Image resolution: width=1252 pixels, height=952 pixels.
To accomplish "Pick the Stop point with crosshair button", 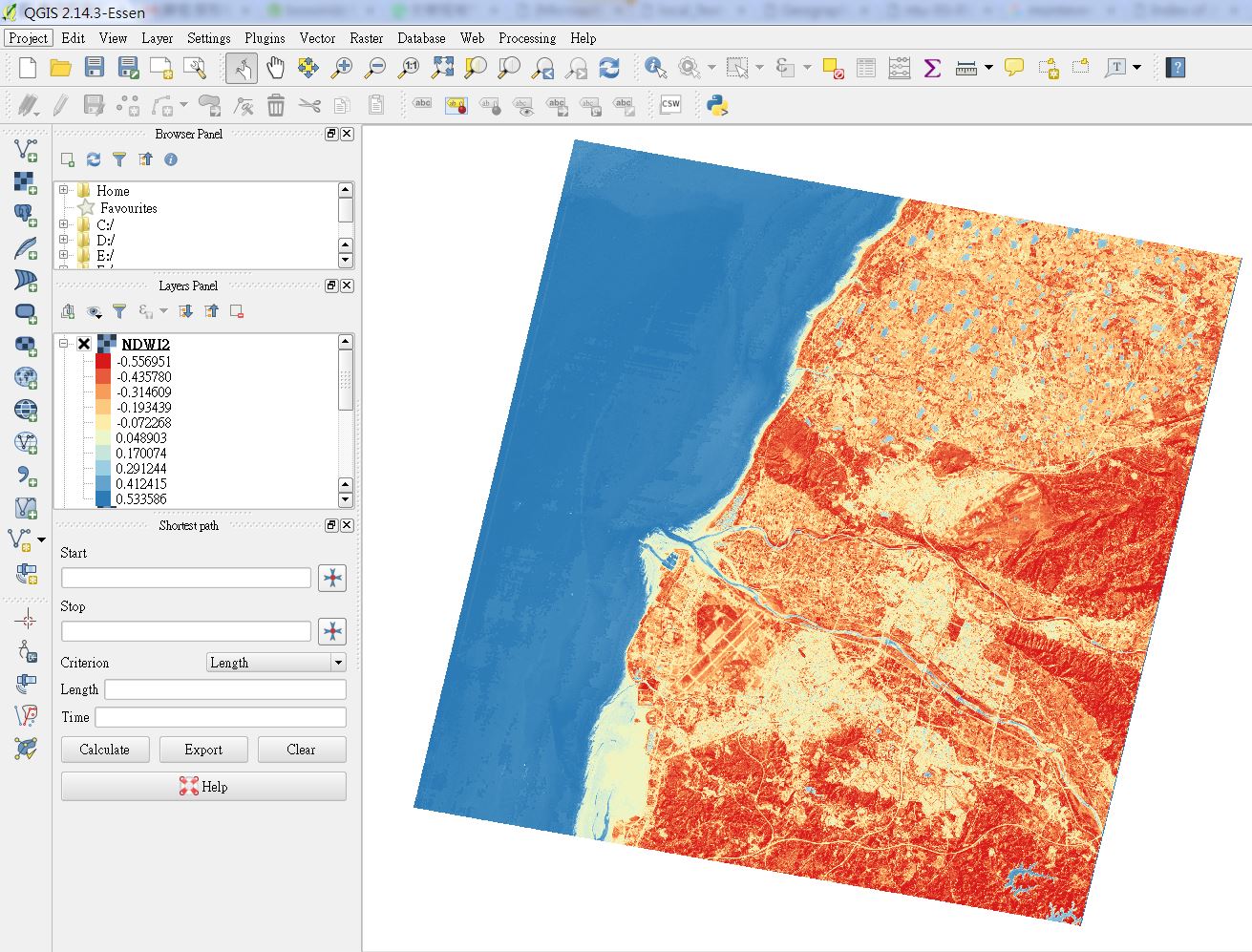I will coord(332,631).
